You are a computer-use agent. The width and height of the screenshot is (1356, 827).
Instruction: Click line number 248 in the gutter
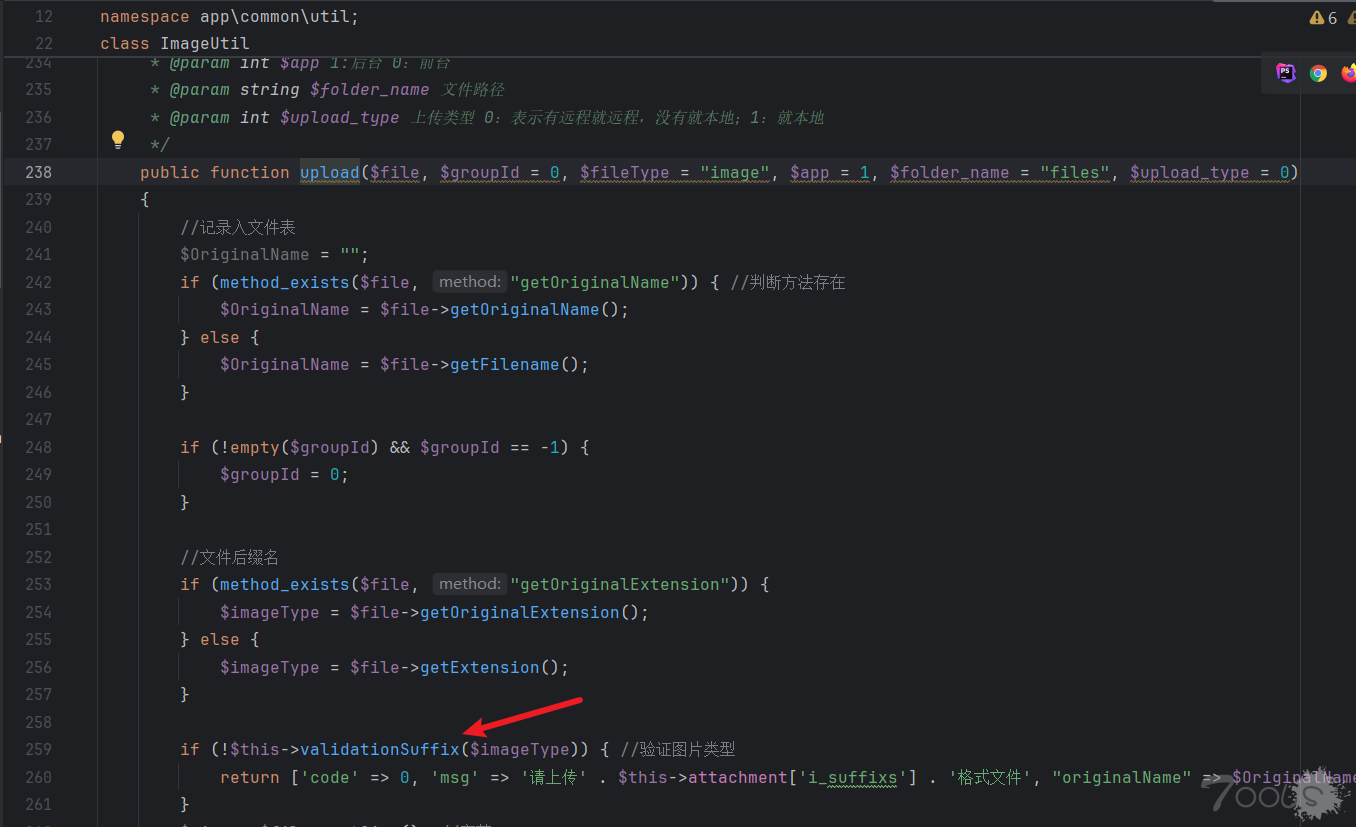pos(38,447)
